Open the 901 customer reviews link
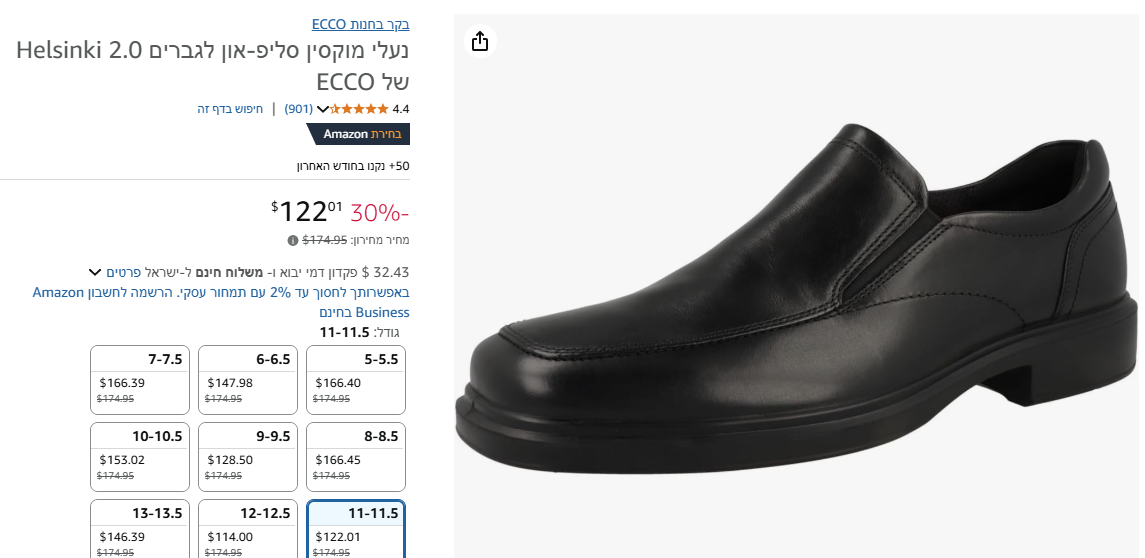Screen dimensions: 1145x558 coord(299,108)
